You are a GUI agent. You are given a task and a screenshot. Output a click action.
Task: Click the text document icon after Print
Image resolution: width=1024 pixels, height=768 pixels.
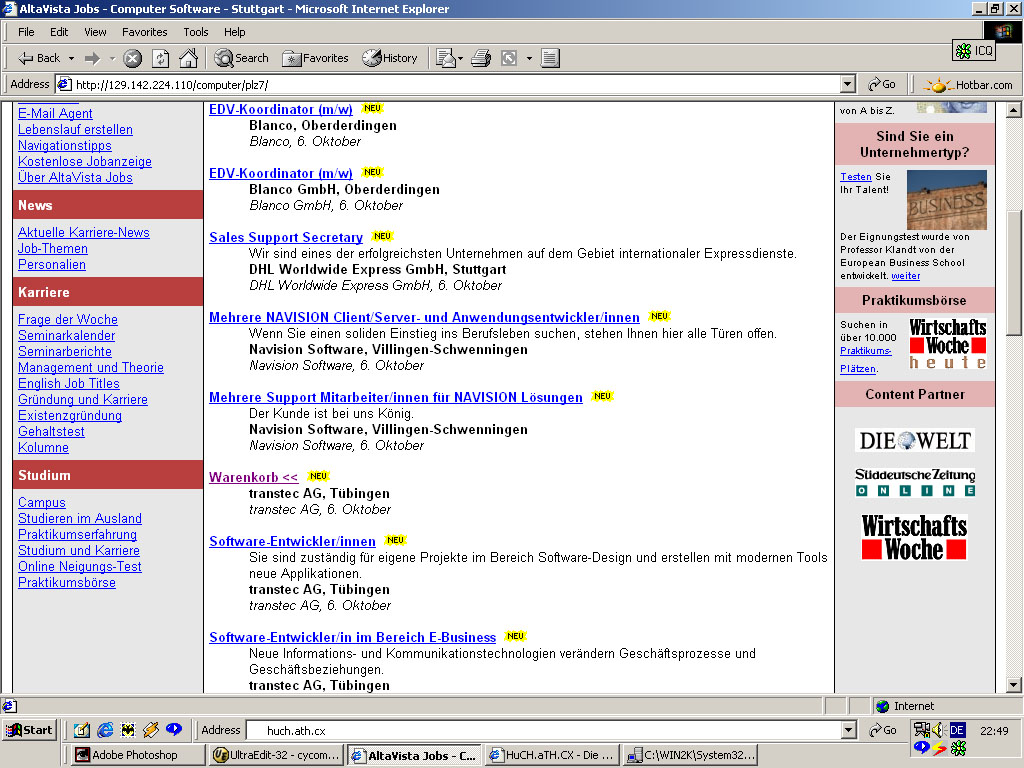(x=550, y=58)
